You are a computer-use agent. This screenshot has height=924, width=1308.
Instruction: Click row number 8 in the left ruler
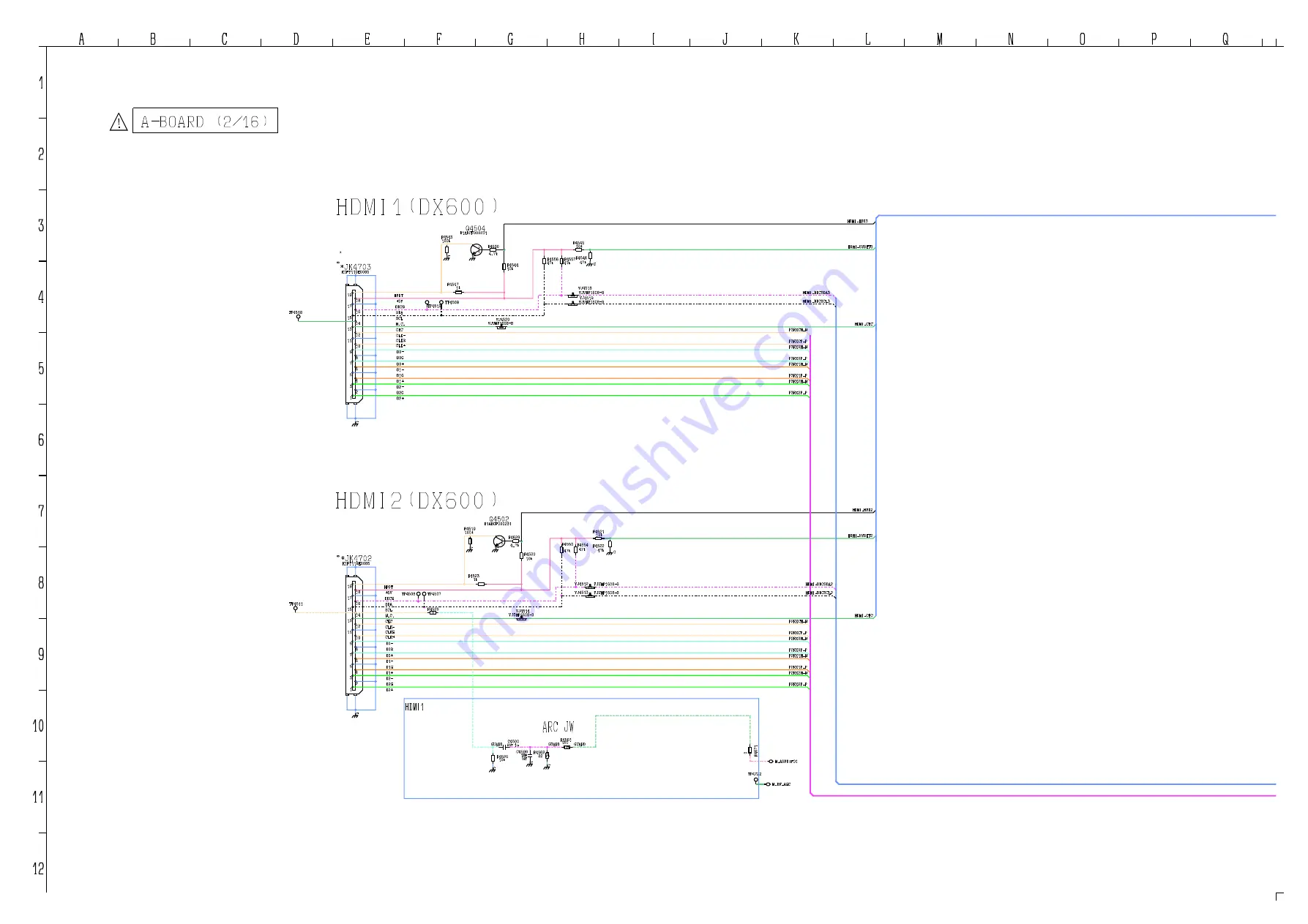41,583
